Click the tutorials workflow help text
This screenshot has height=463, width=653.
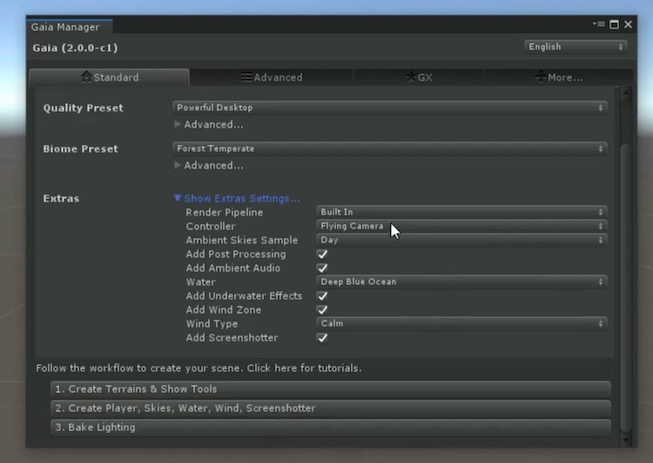199,368
